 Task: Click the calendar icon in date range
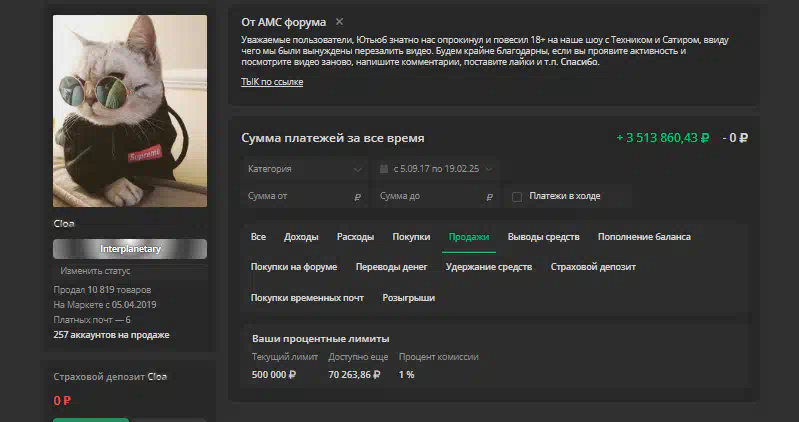click(384, 169)
